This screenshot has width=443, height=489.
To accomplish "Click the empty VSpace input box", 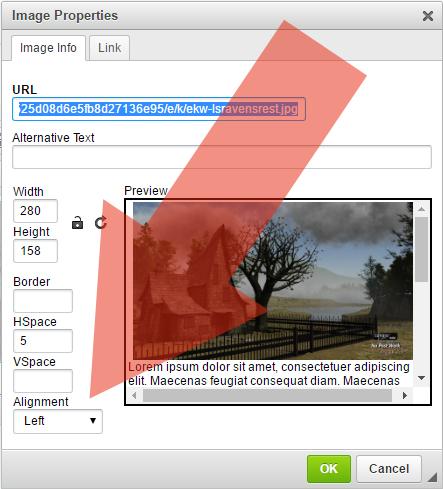I will click(43, 381).
